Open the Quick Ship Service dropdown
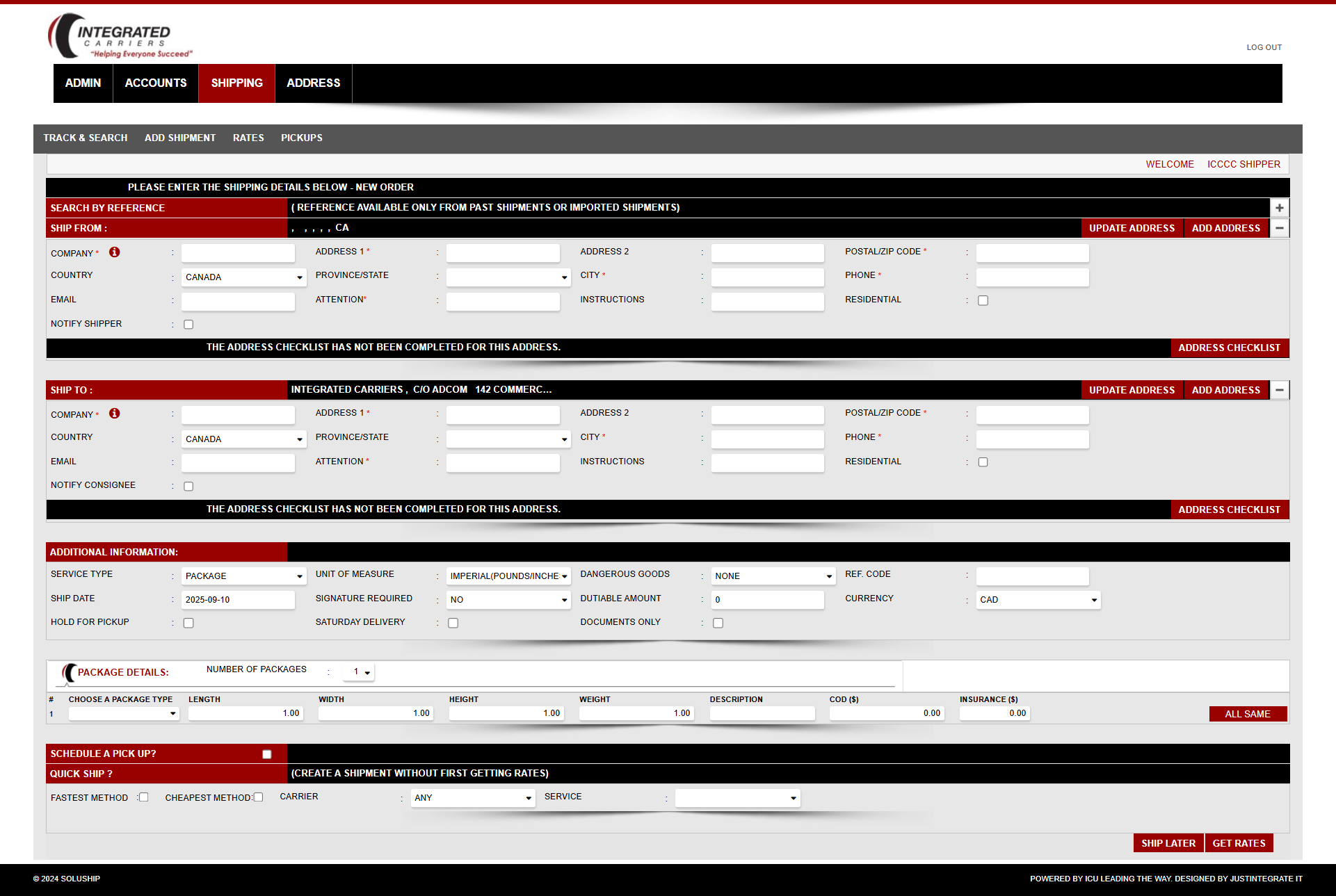Viewport: 1336px width, 896px height. pyautogui.click(x=738, y=798)
